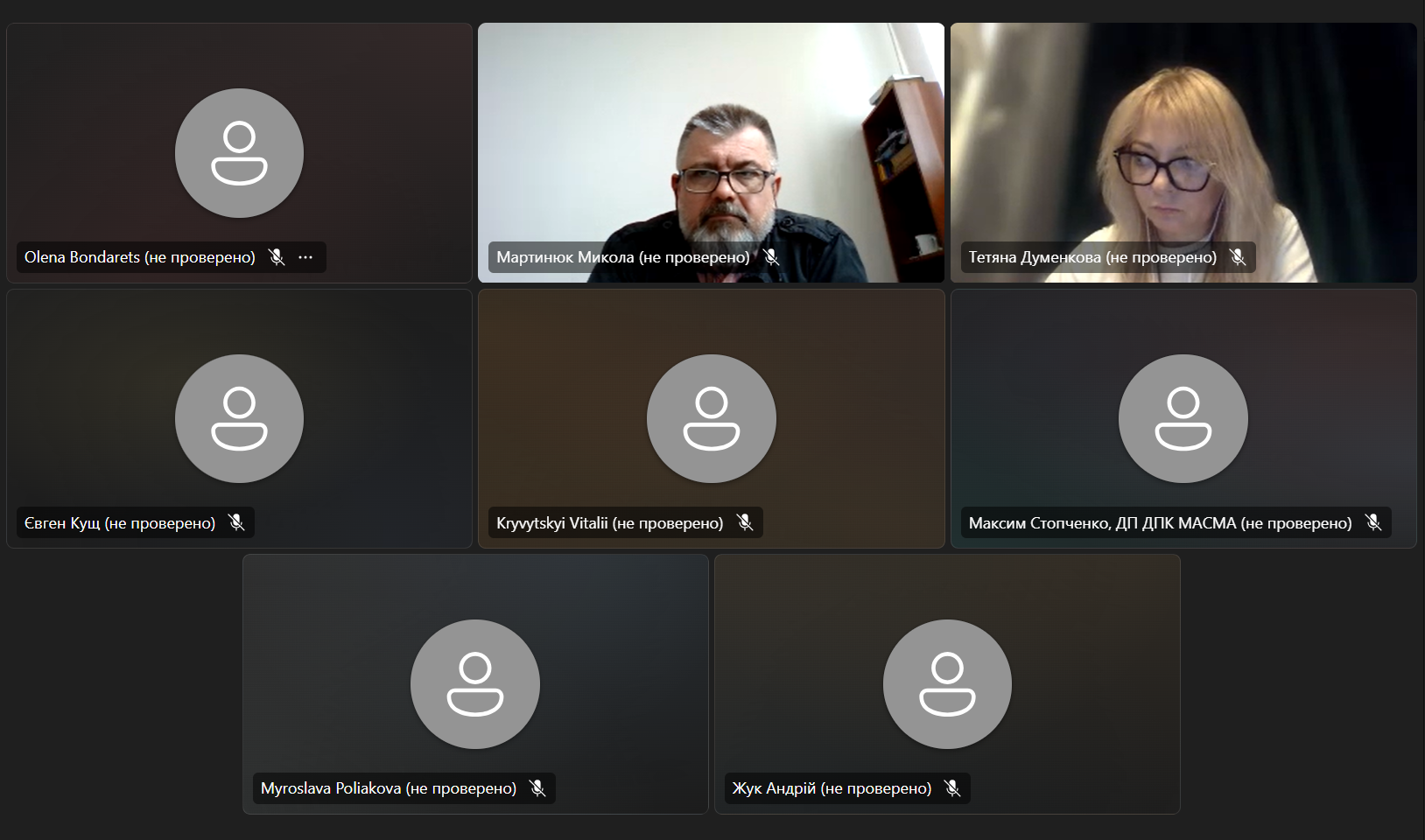
Task: Select Olena Bondarets' avatar placeholder
Action: coord(239,153)
